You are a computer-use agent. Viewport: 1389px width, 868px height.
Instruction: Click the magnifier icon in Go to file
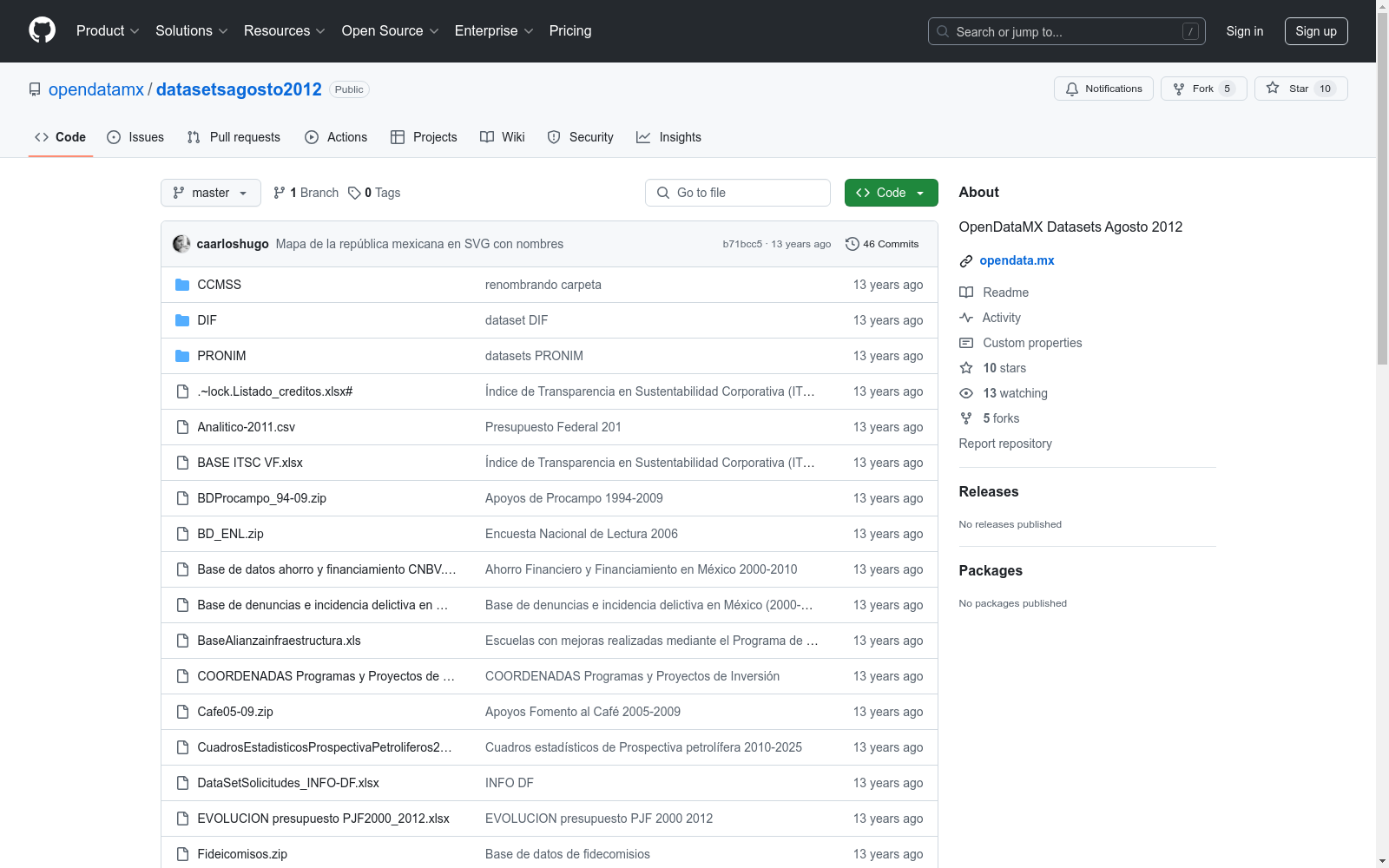pos(663,193)
